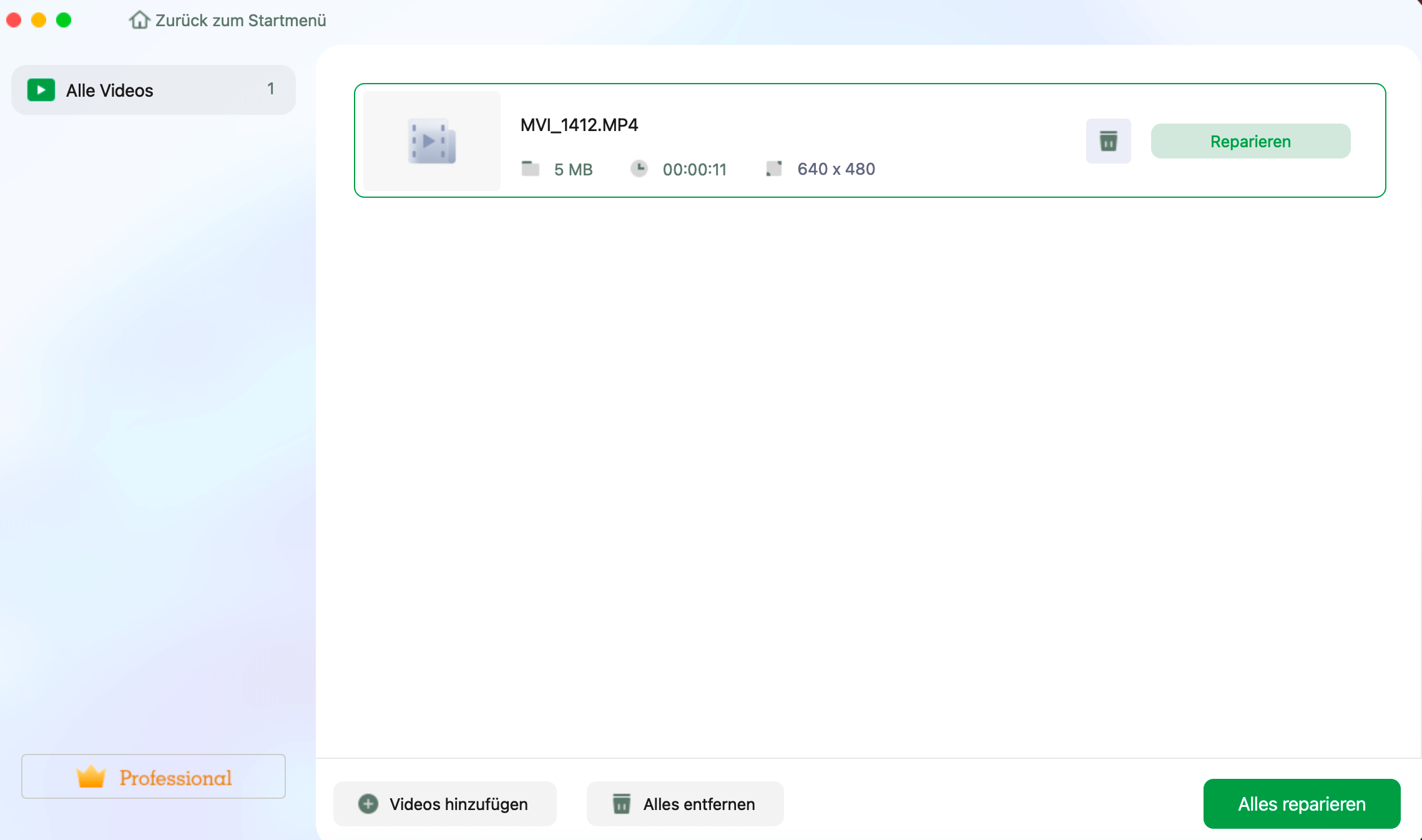Screen dimensions: 1422x840
Task: Start repair with Alles reparieren
Action: (1302, 804)
